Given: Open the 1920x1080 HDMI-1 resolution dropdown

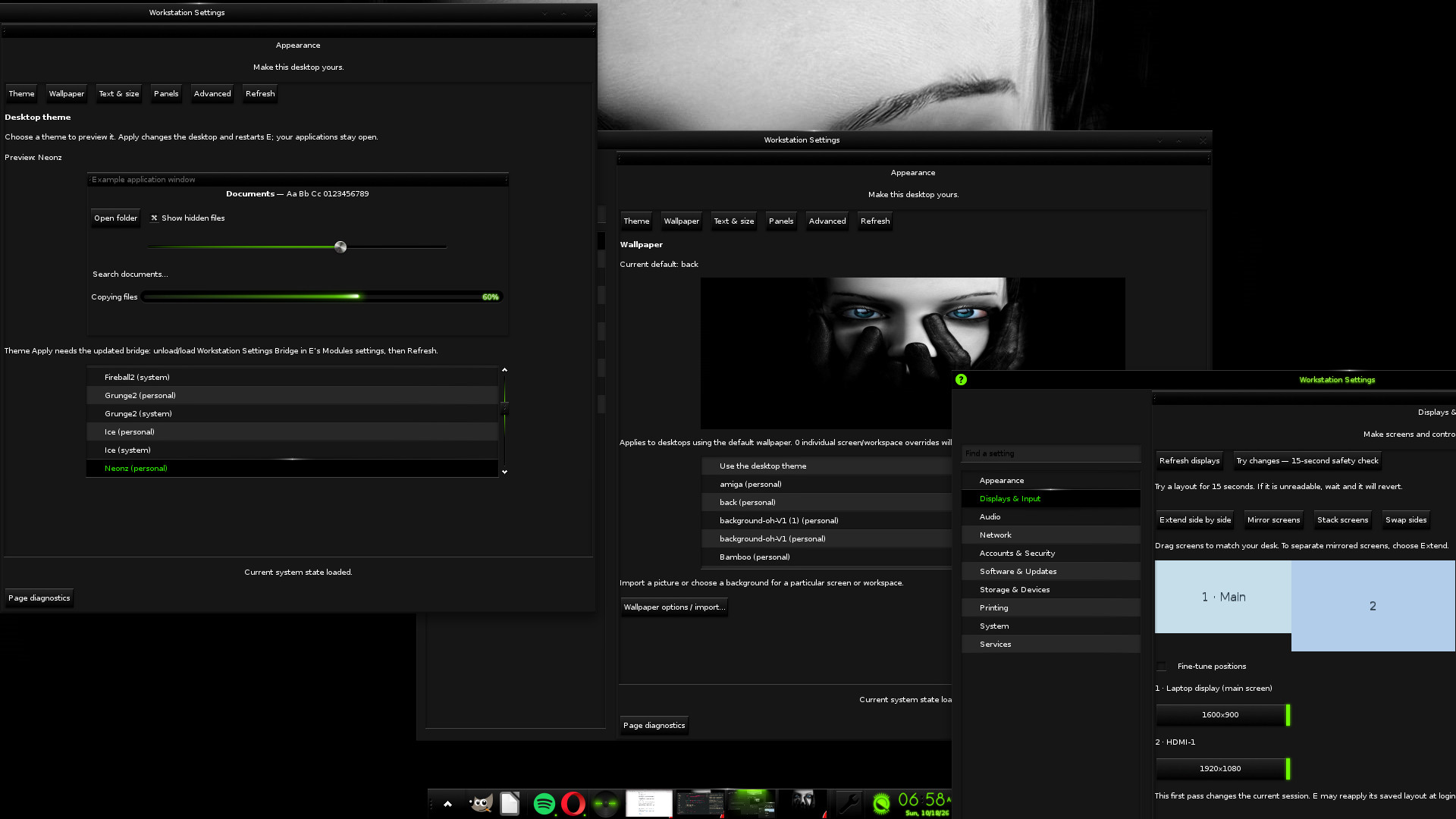Looking at the screenshot, I should coord(1222,768).
